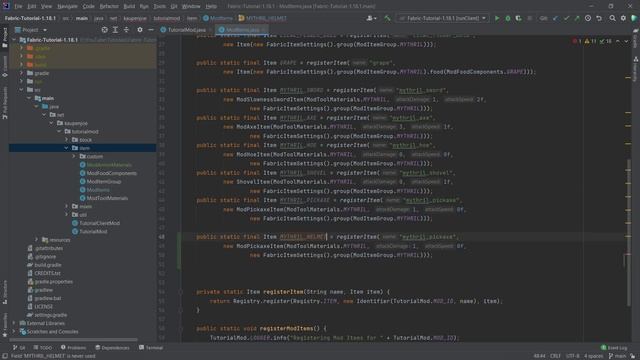This screenshot has height=360, width=640.
Task: Collapse all in Project panel
Action: pyautogui.click(x=126, y=30)
